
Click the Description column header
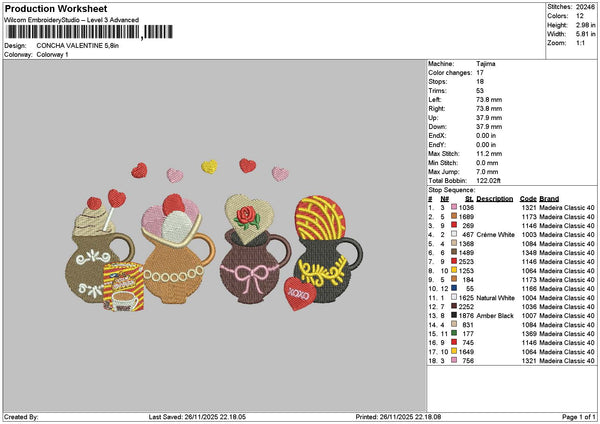click(494, 199)
